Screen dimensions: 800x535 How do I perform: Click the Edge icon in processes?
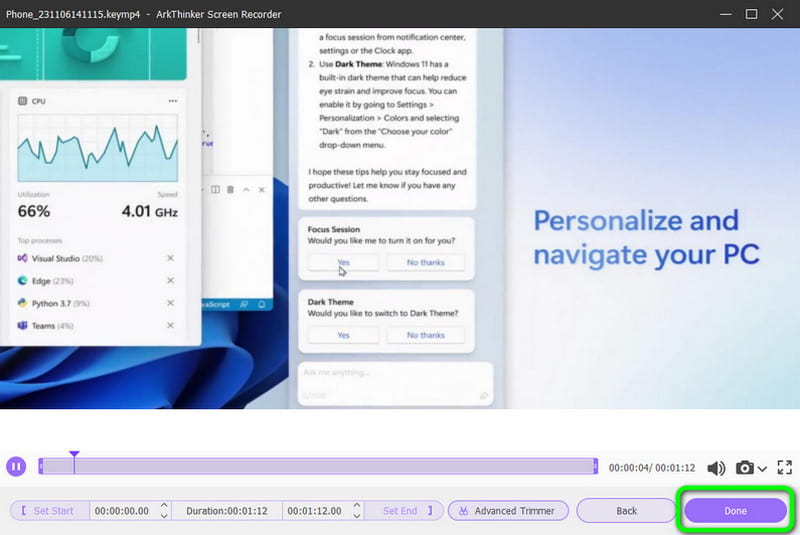pos(22,281)
